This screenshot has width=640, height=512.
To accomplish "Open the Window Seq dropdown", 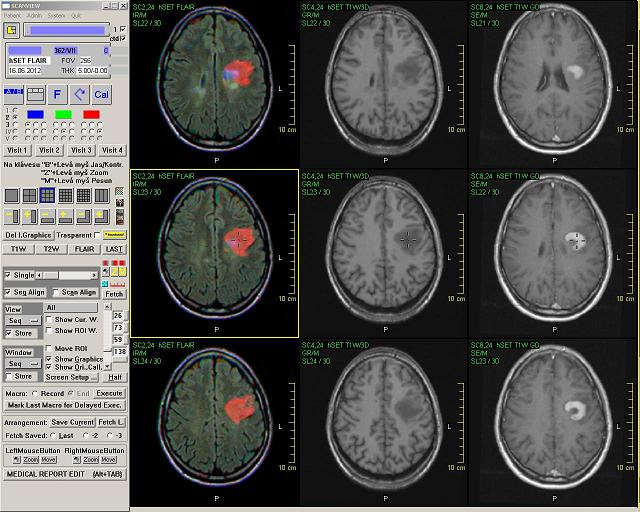I will (22, 364).
